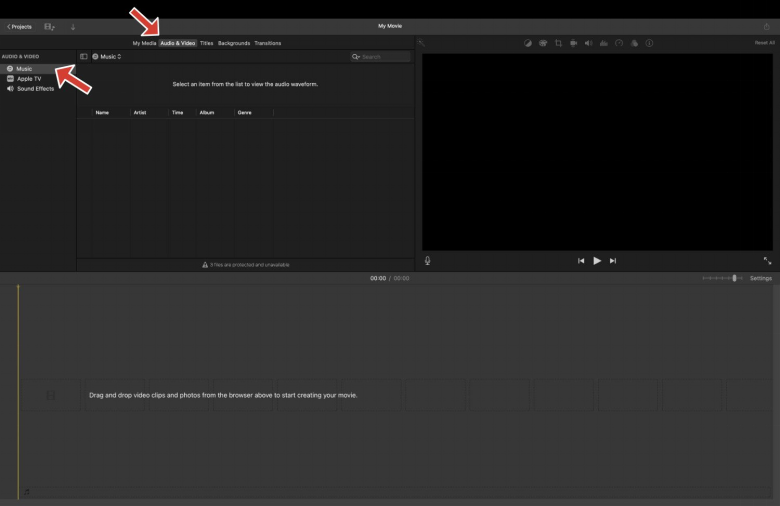Click the timeline zoom slider
The width and height of the screenshot is (780, 506).
point(722,278)
